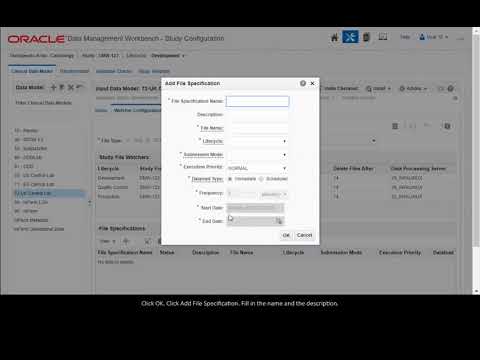This screenshot has width=480, height=360.
Task: Open the End Date calendar picker
Action: [279, 221]
